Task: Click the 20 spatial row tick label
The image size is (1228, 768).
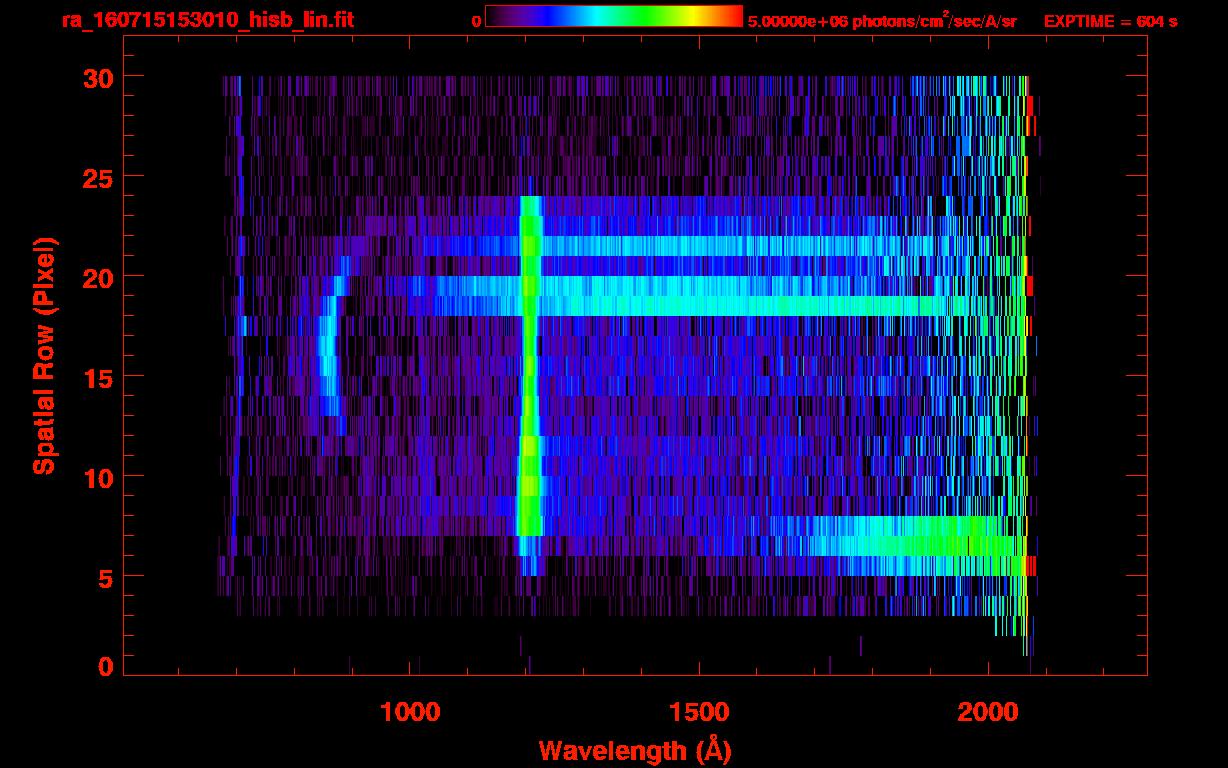Action: click(x=97, y=277)
